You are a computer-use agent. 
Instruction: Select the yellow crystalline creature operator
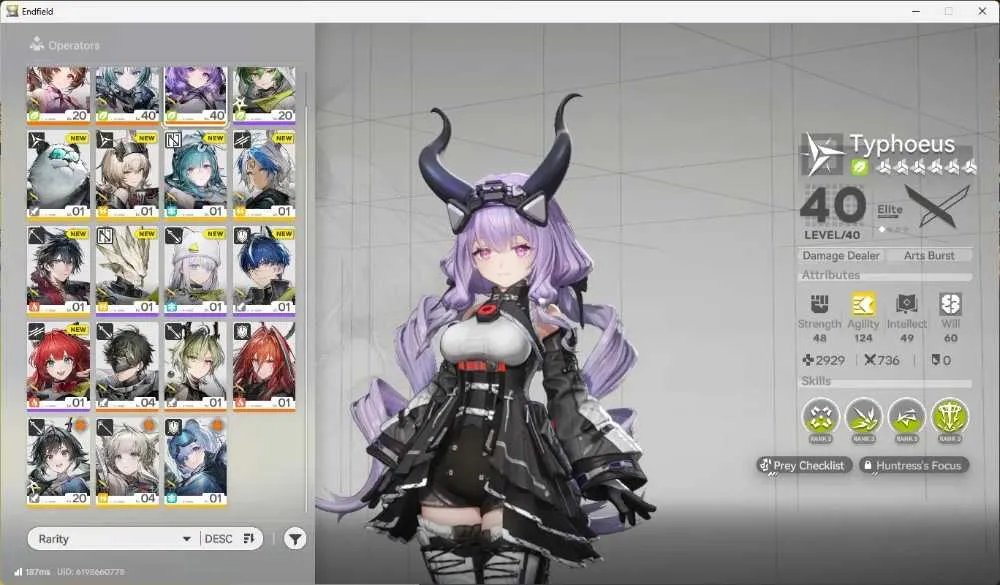pyautogui.click(x=127, y=270)
